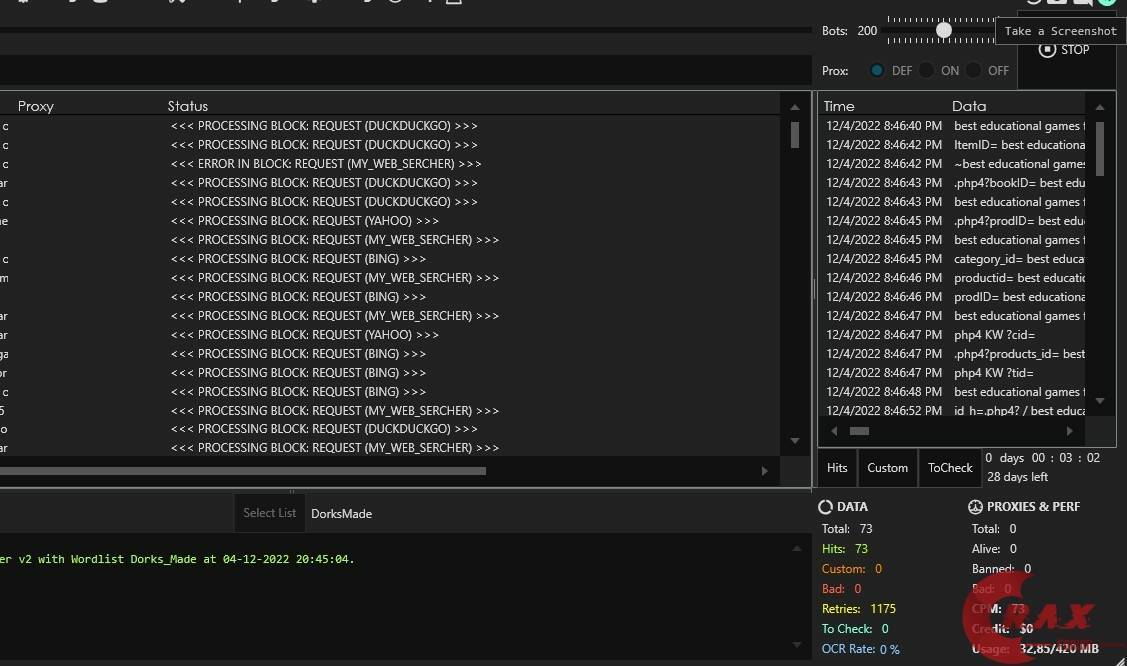Switch to the ToCheck tab

950,468
